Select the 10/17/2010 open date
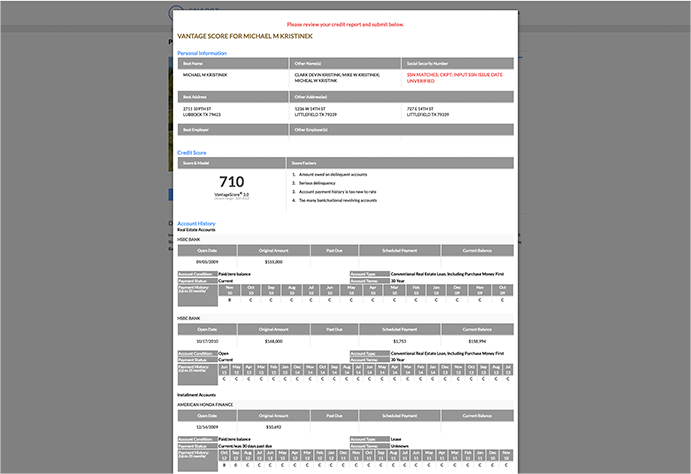This screenshot has height=474, width=691. click(207, 341)
